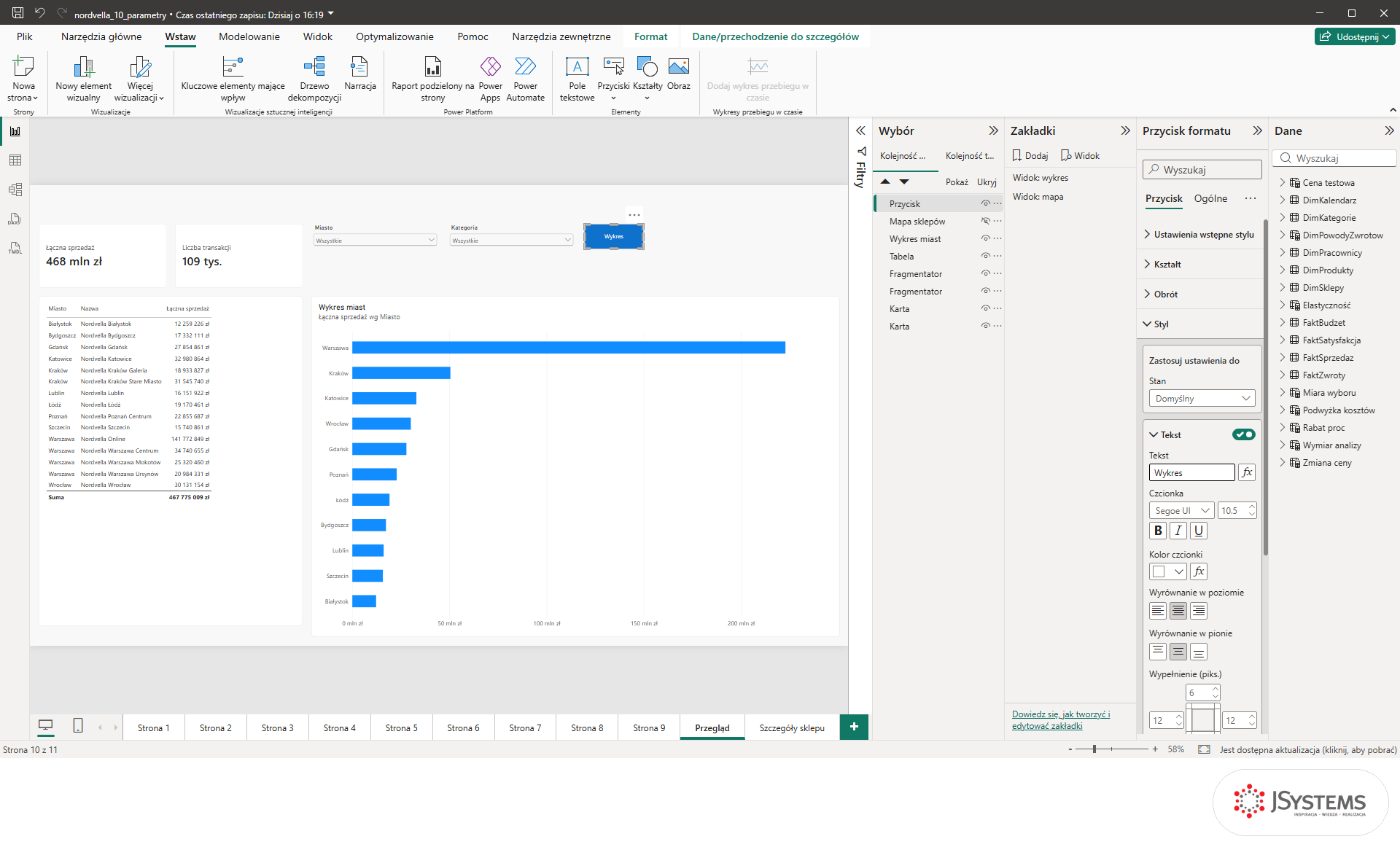Insert an Obraz image element

pos(678,74)
